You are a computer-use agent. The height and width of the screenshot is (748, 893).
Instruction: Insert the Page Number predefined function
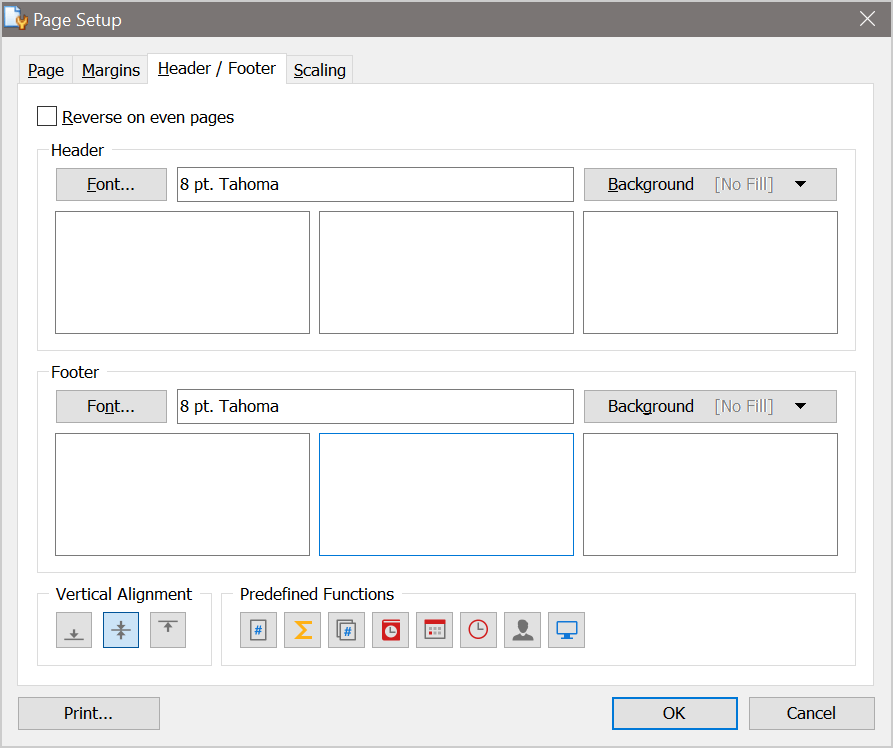pyautogui.click(x=258, y=630)
